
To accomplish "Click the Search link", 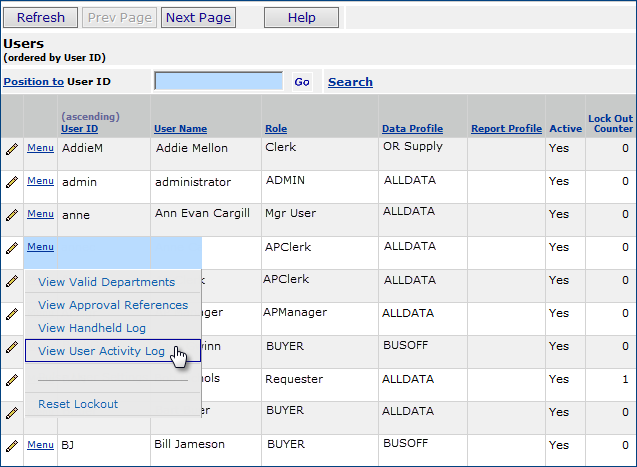I will 350,82.
